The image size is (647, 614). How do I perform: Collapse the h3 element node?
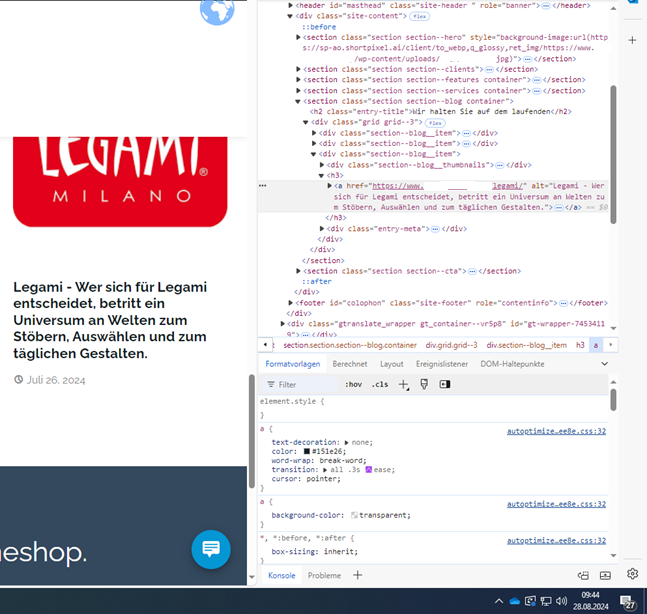[316, 175]
